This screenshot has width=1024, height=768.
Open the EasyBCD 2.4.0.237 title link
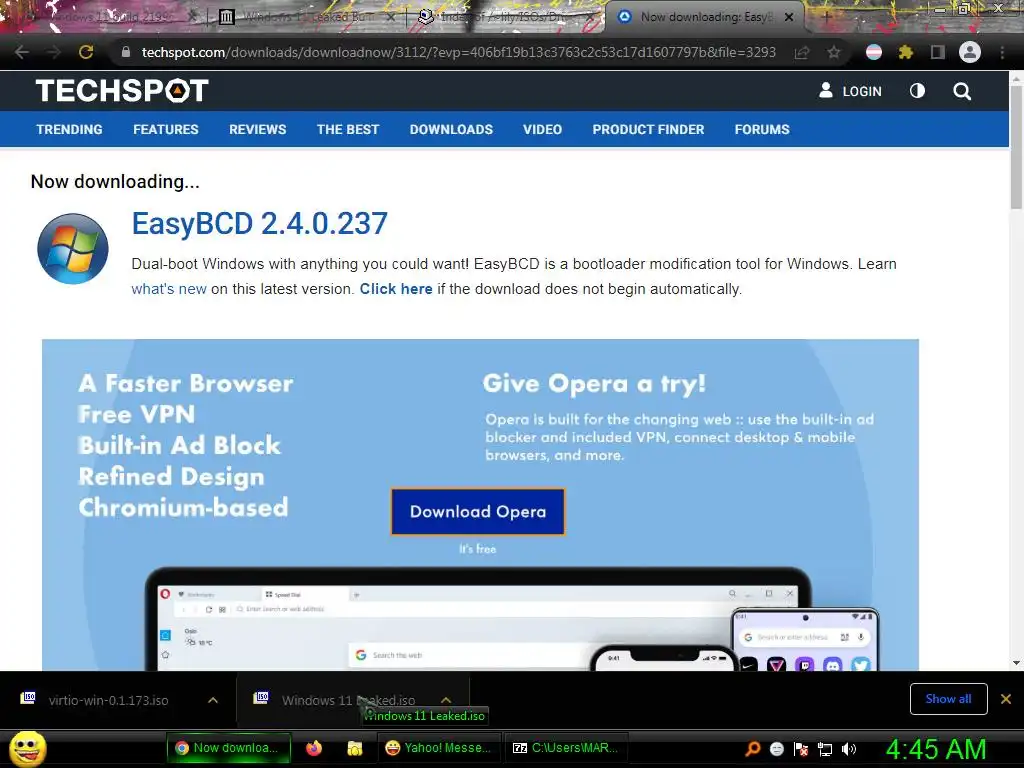tap(260, 223)
